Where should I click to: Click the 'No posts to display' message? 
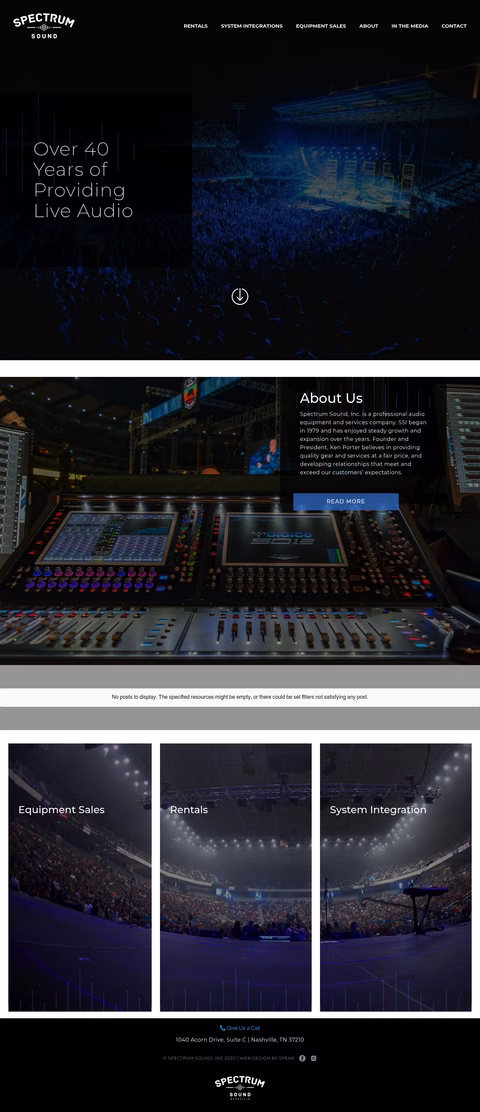pyautogui.click(x=240, y=697)
